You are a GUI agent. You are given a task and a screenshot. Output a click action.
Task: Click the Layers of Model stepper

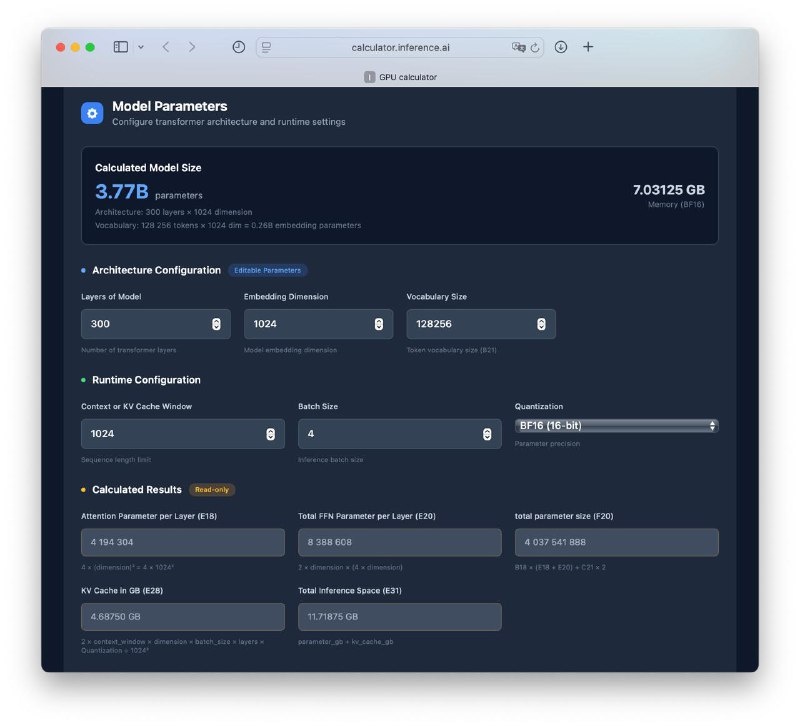(216, 324)
